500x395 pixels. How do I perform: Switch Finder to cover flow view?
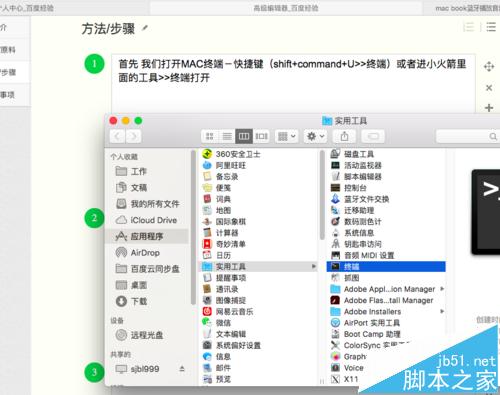coord(261,136)
